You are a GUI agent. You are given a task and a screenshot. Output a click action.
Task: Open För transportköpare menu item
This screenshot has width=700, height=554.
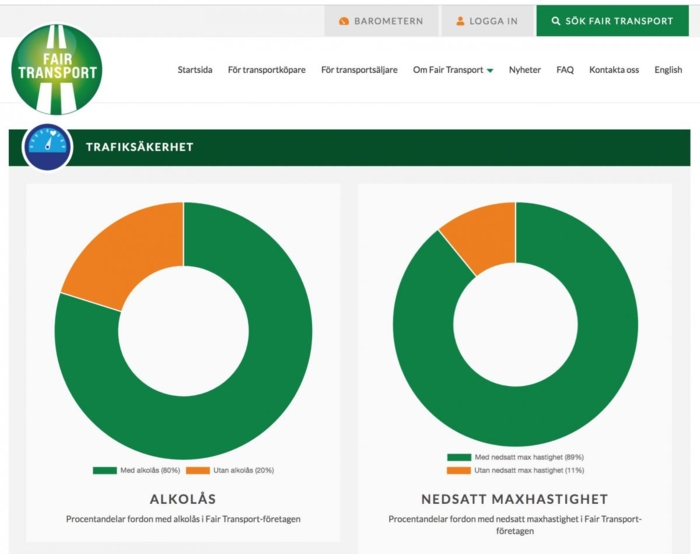click(x=267, y=70)
